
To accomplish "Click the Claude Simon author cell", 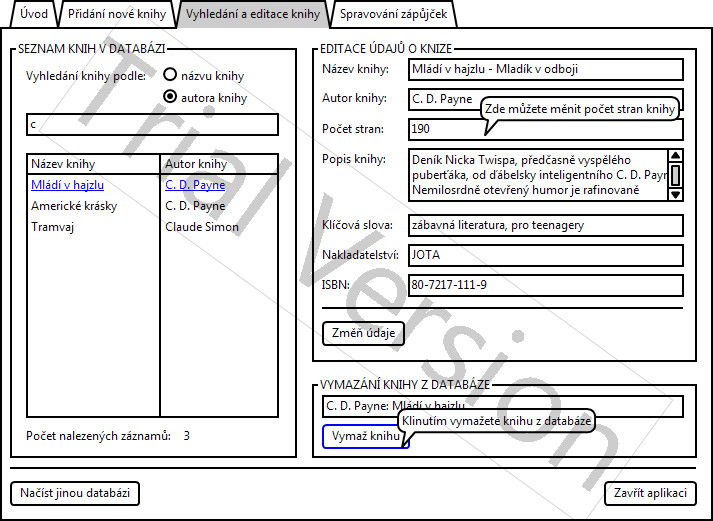I will 202,227.
